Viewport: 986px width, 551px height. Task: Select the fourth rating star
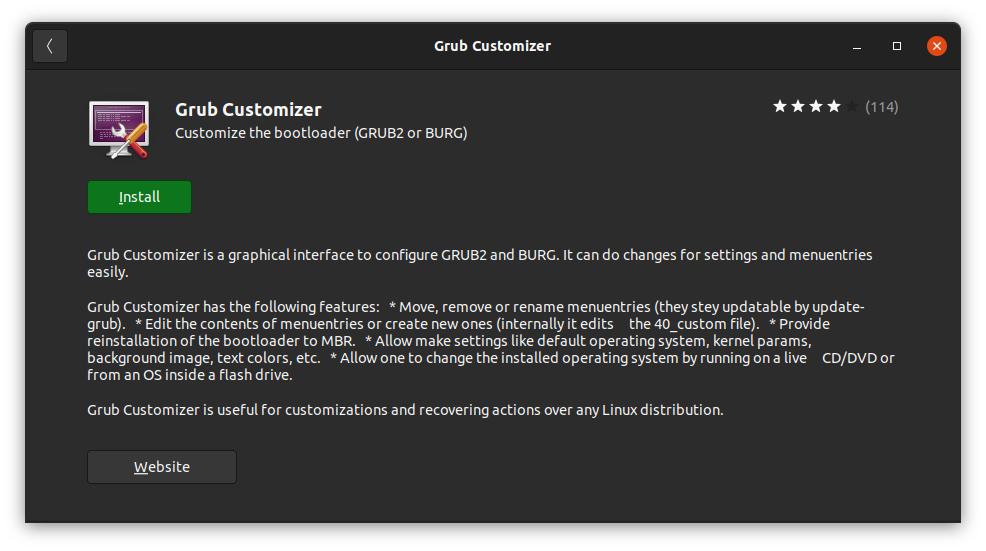(834, 106)
